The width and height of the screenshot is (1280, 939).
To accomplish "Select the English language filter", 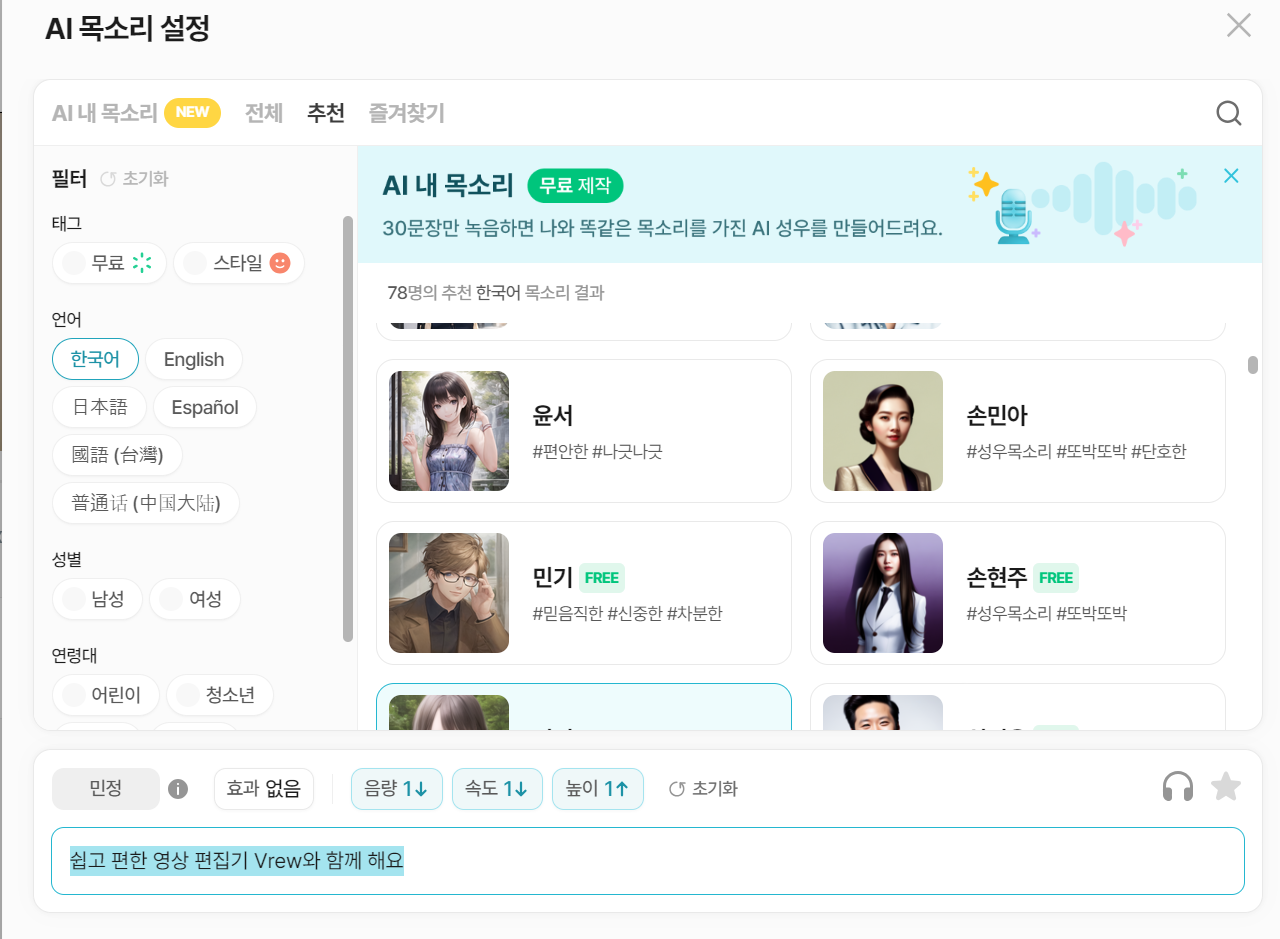I will pyautogui.click(x=193, y=358).
